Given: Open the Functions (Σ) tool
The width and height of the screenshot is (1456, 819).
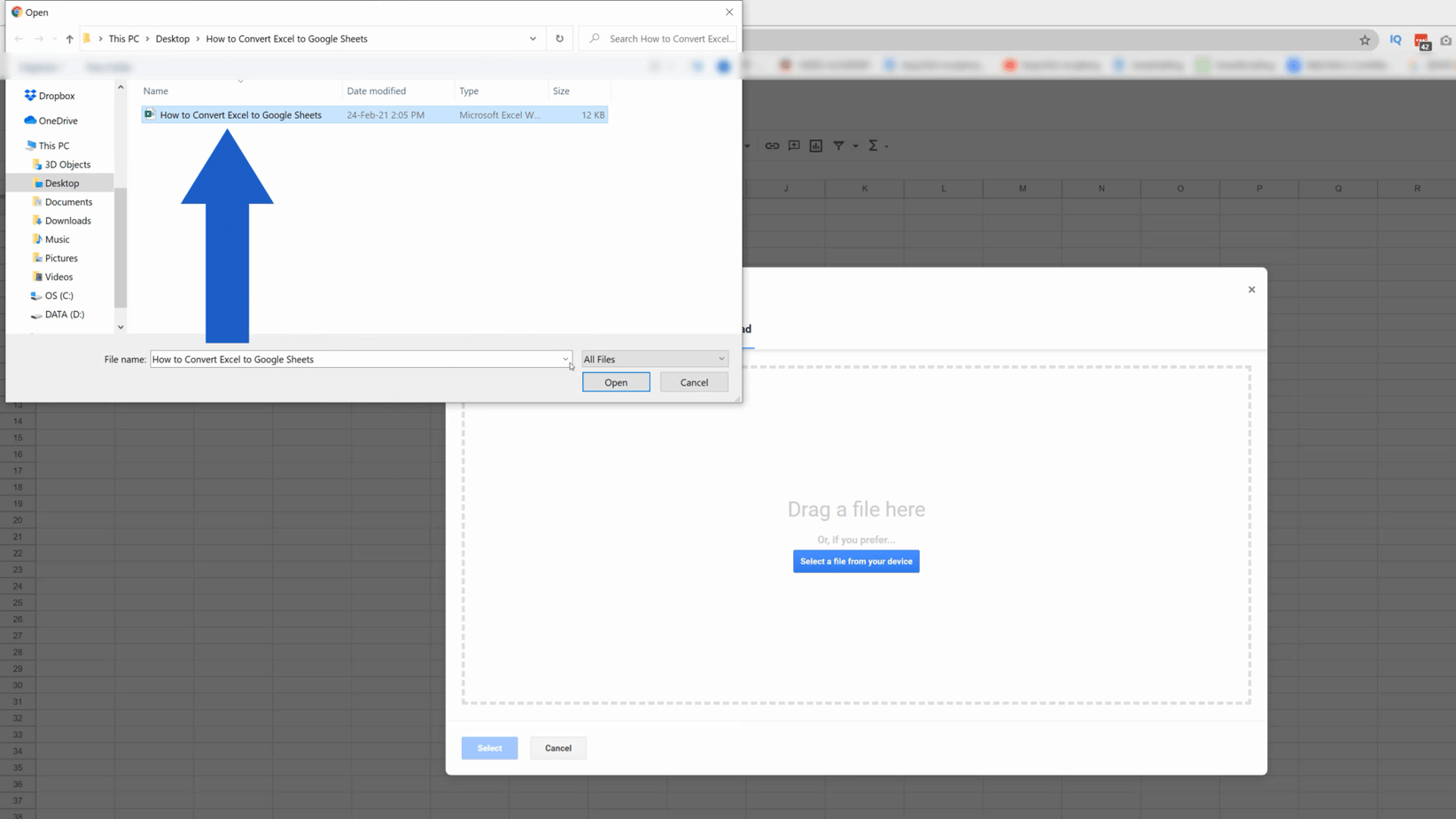Looking at the screenshot, I should (x=875, y=145).
